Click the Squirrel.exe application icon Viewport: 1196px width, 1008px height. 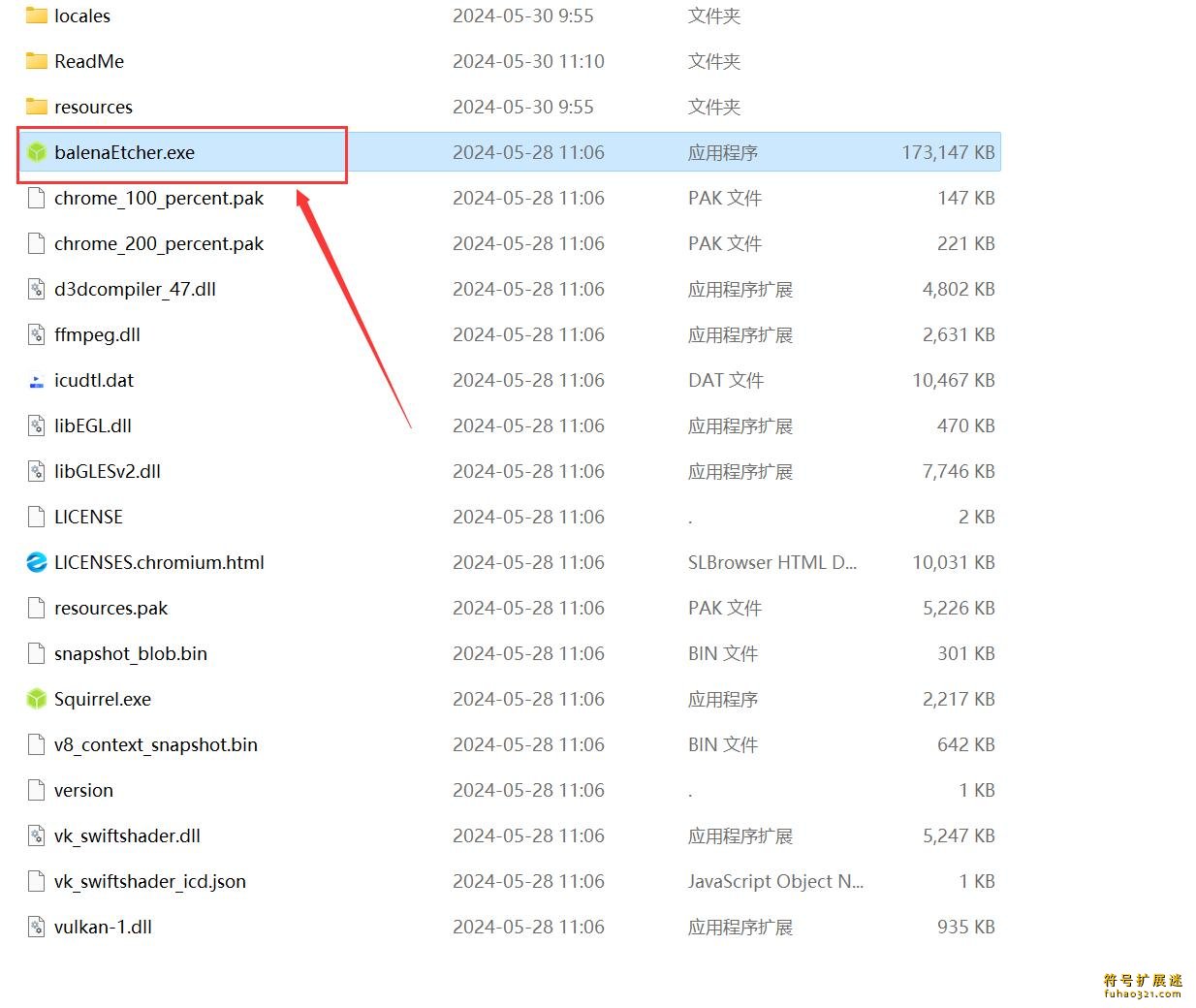coord(37,699)
